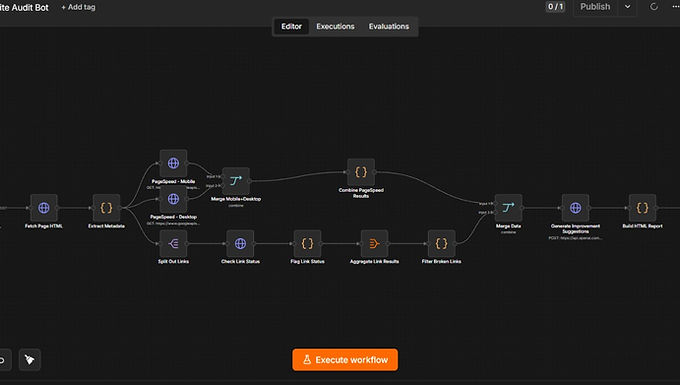Click the execution history spinner icon
Screen dimensions: 680x385
654,7
